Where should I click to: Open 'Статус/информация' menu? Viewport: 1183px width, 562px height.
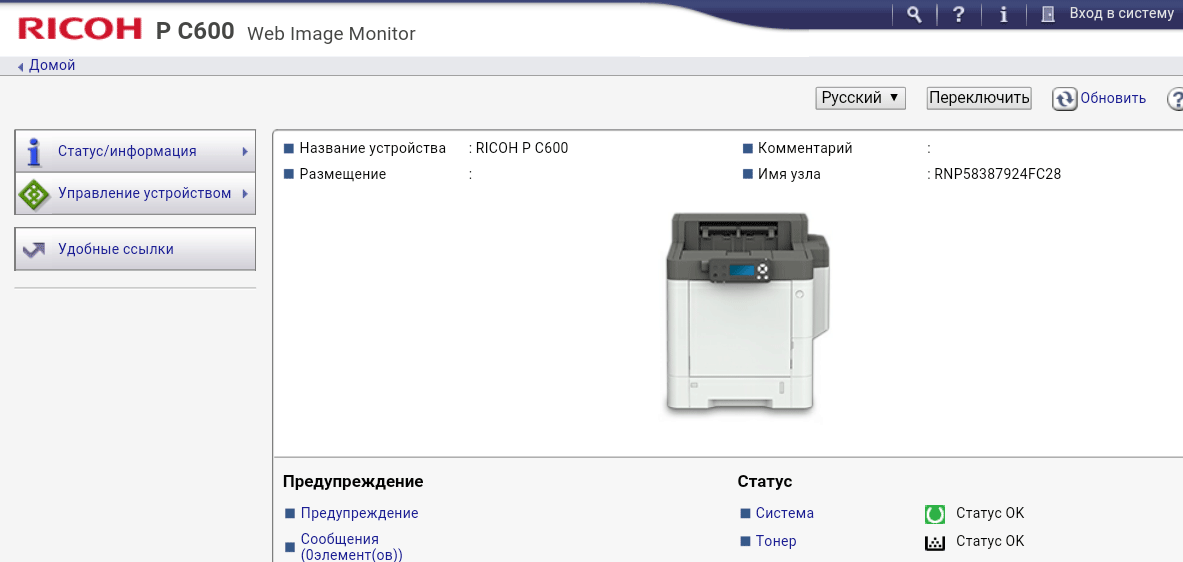click(135, 151)
